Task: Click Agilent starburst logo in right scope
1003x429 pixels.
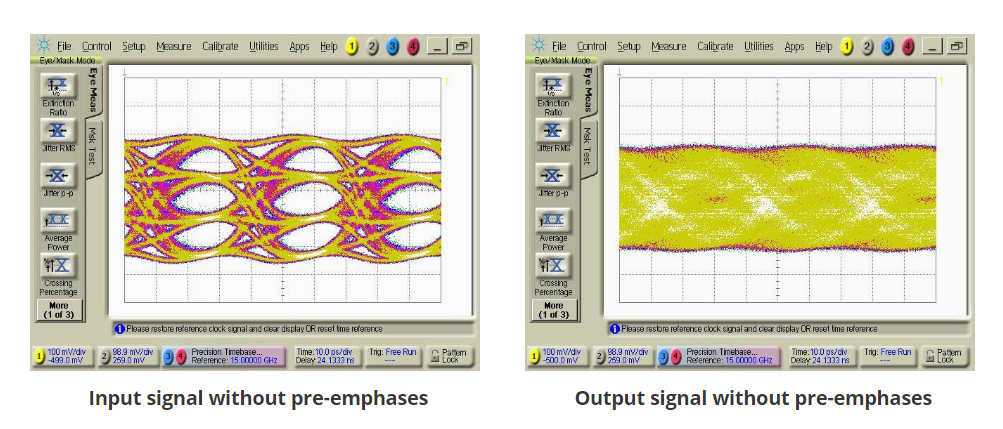Action: [538, 46]
